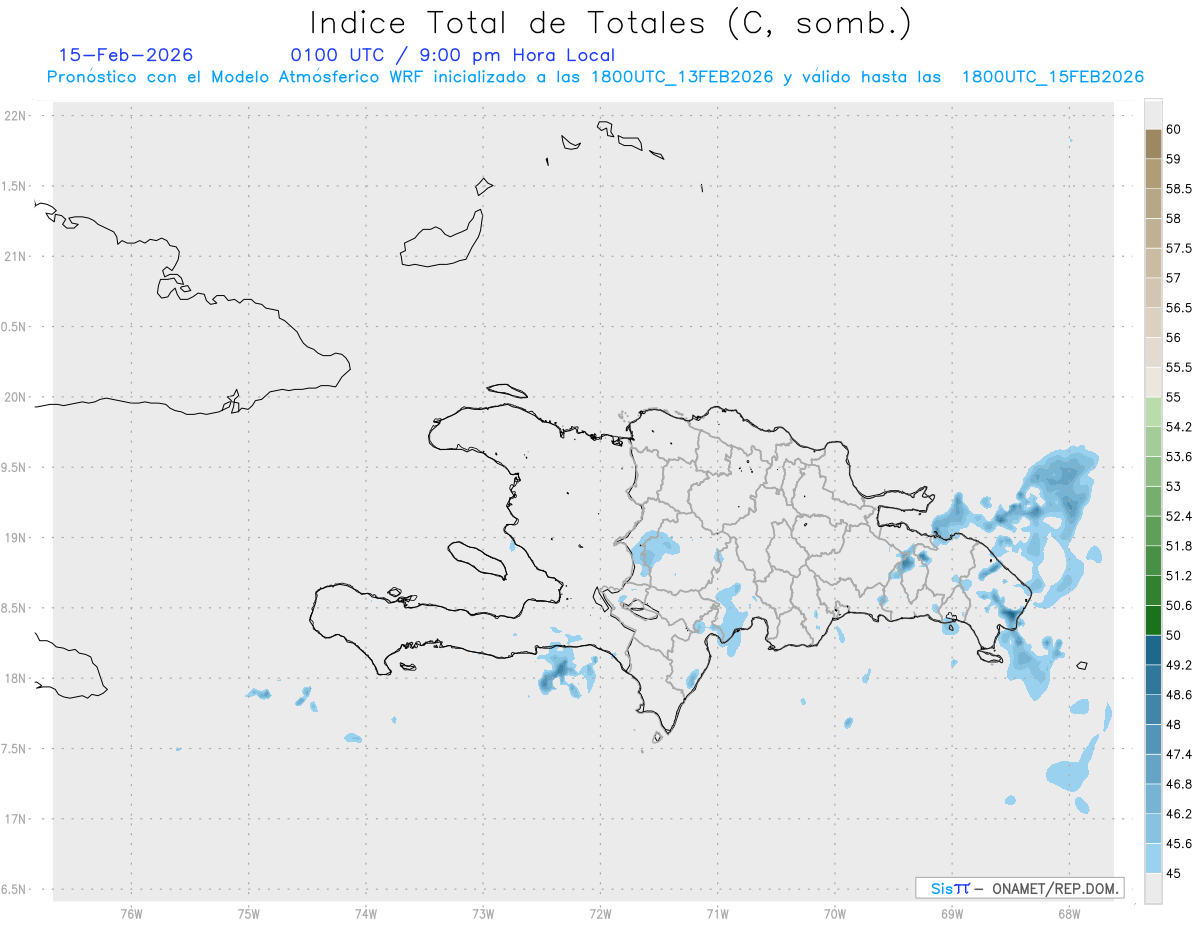1200x927 pixels.
Task: Click the "70W" longitude label
Action: (835, 913)
